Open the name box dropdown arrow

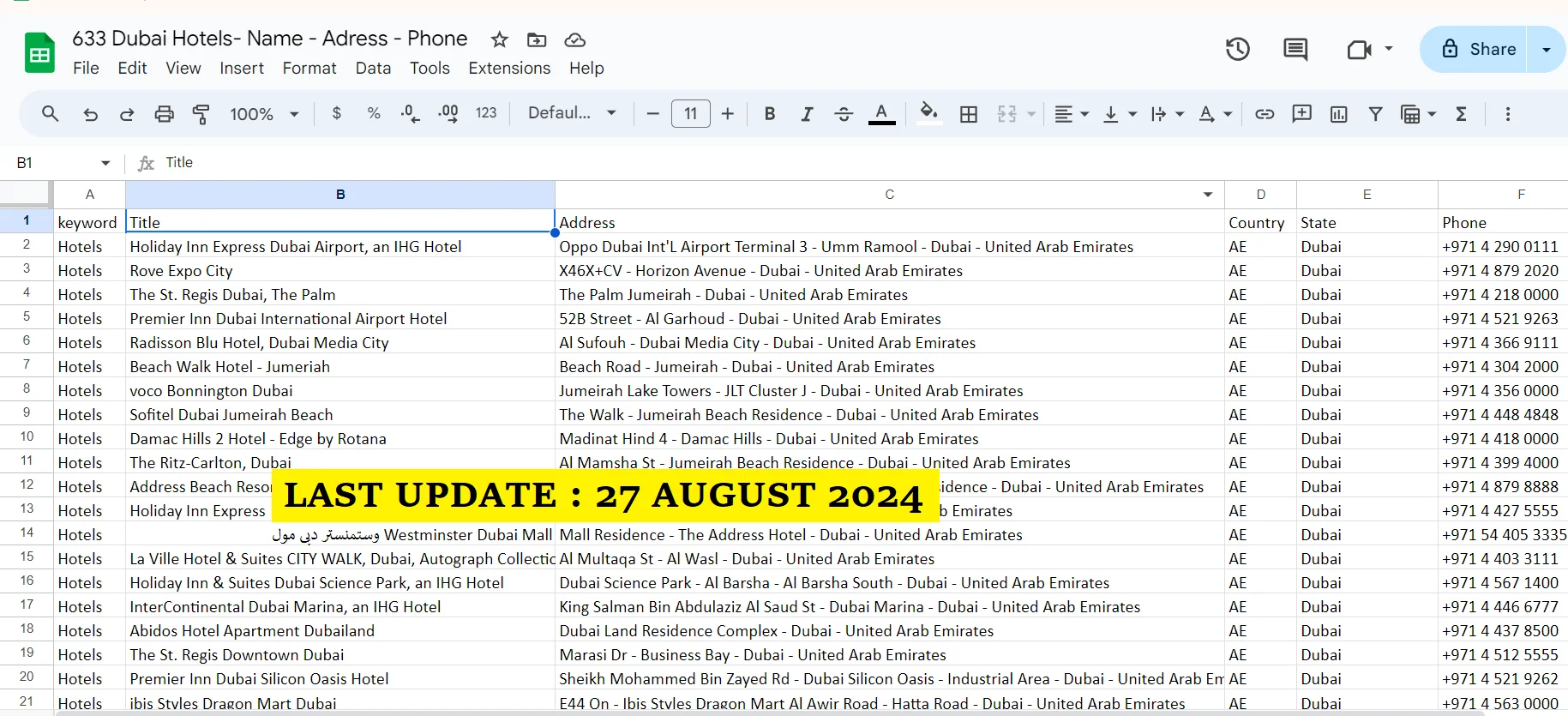pos(105,163)
